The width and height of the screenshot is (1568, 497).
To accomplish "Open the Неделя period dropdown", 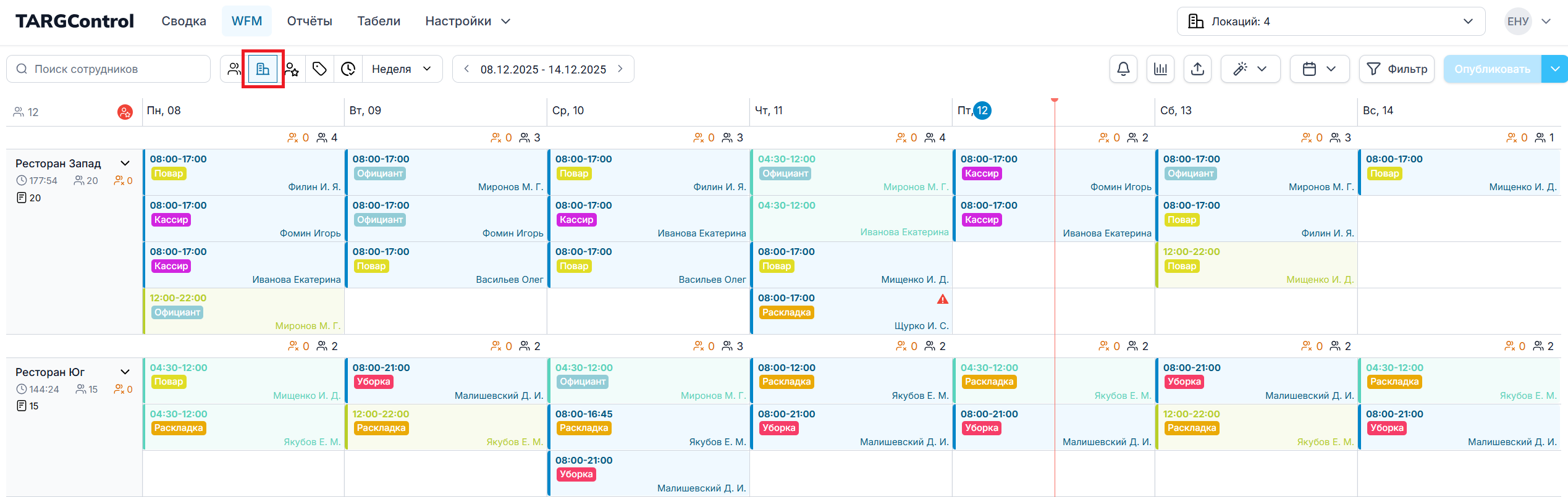I will click(x=402, y=69).
